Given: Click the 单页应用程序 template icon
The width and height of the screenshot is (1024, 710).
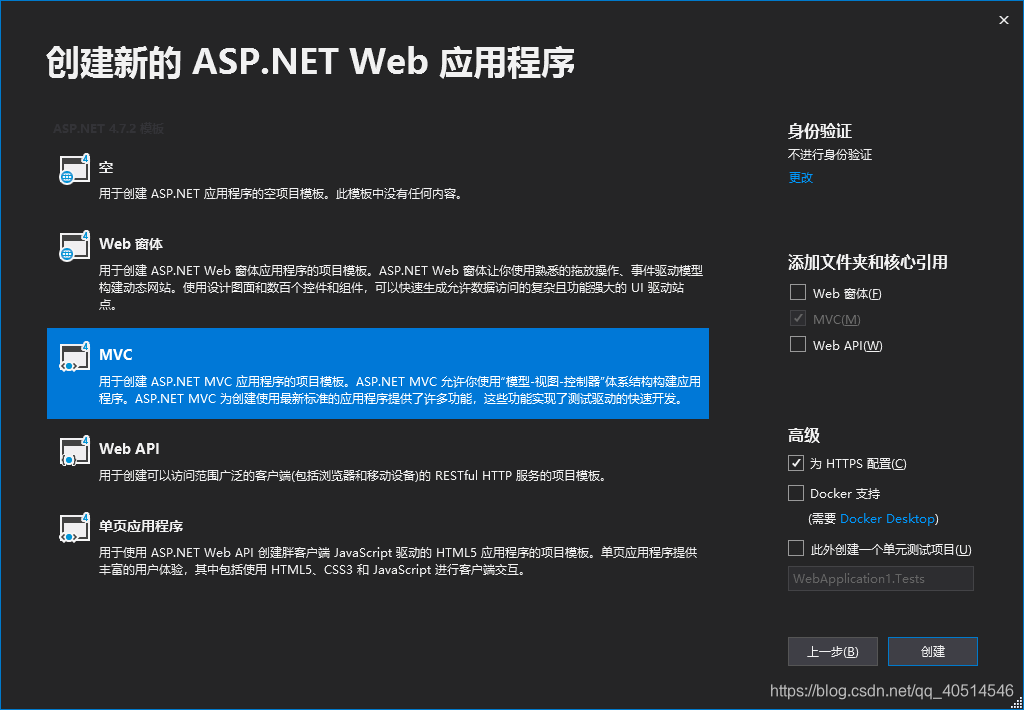Looking at the screenshot, I should pos(74,528).
